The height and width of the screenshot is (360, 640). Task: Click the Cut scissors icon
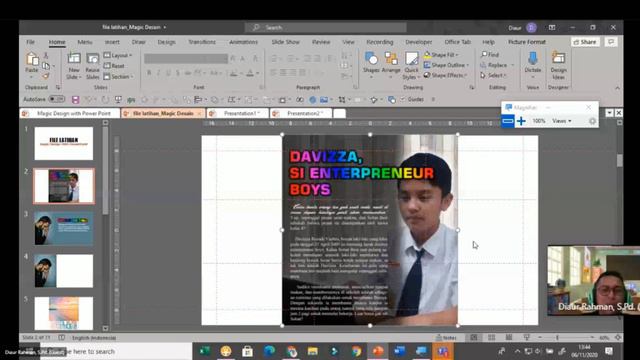coord(46,56)
